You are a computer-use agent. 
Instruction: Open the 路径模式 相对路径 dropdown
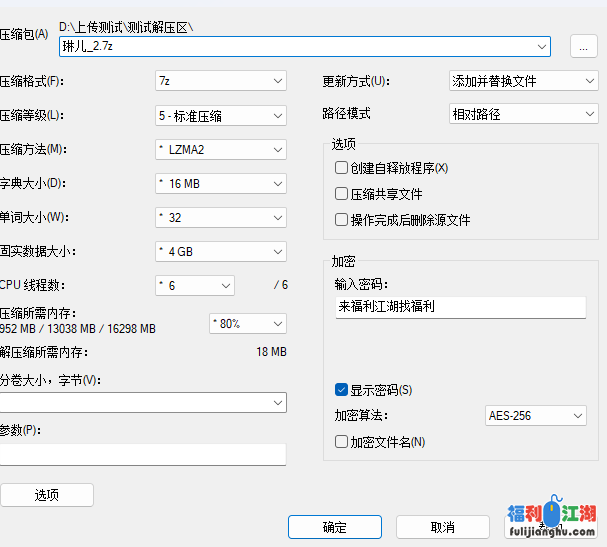[523, 114]
